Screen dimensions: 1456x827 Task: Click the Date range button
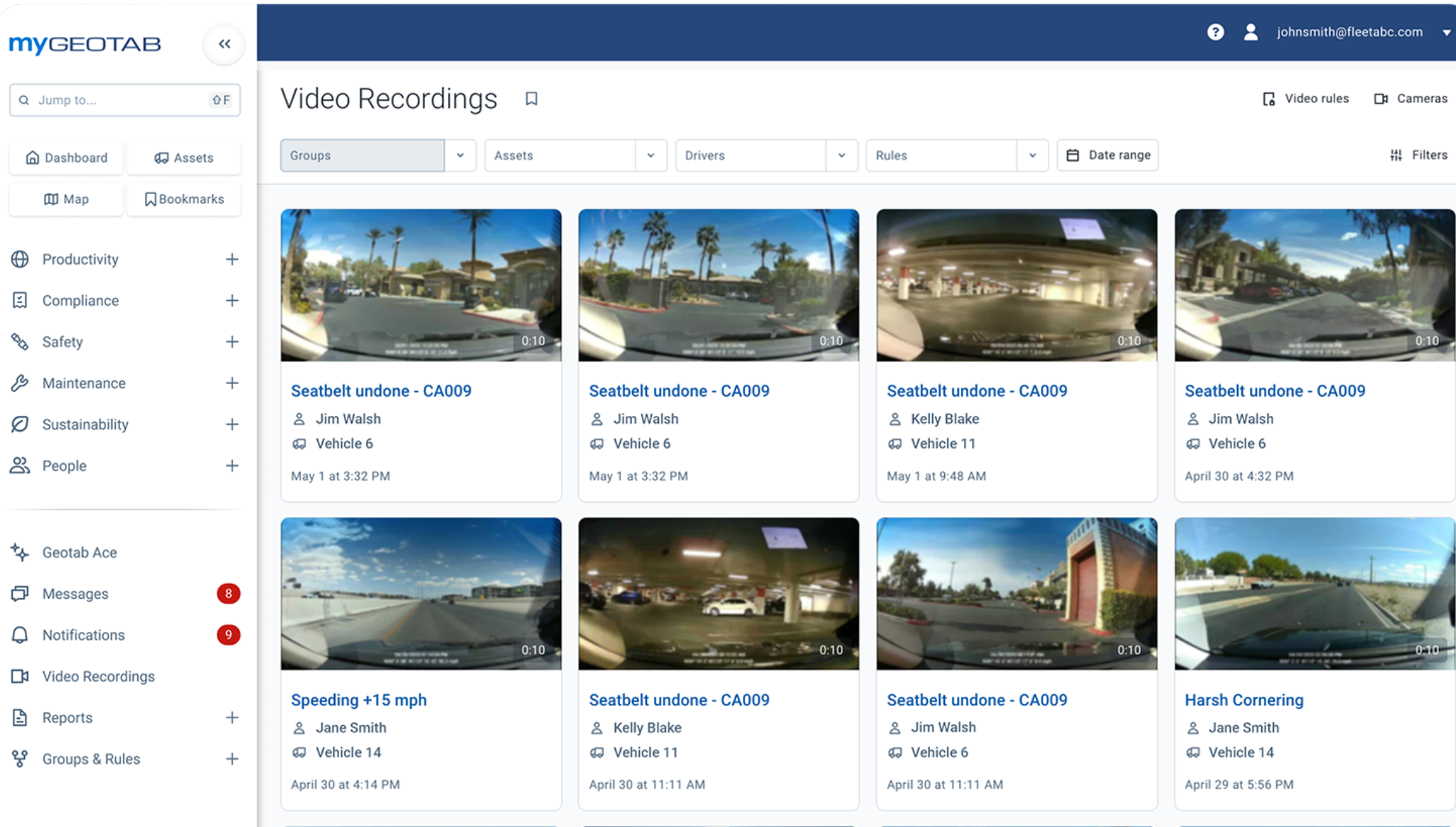tap(1108, 155)
